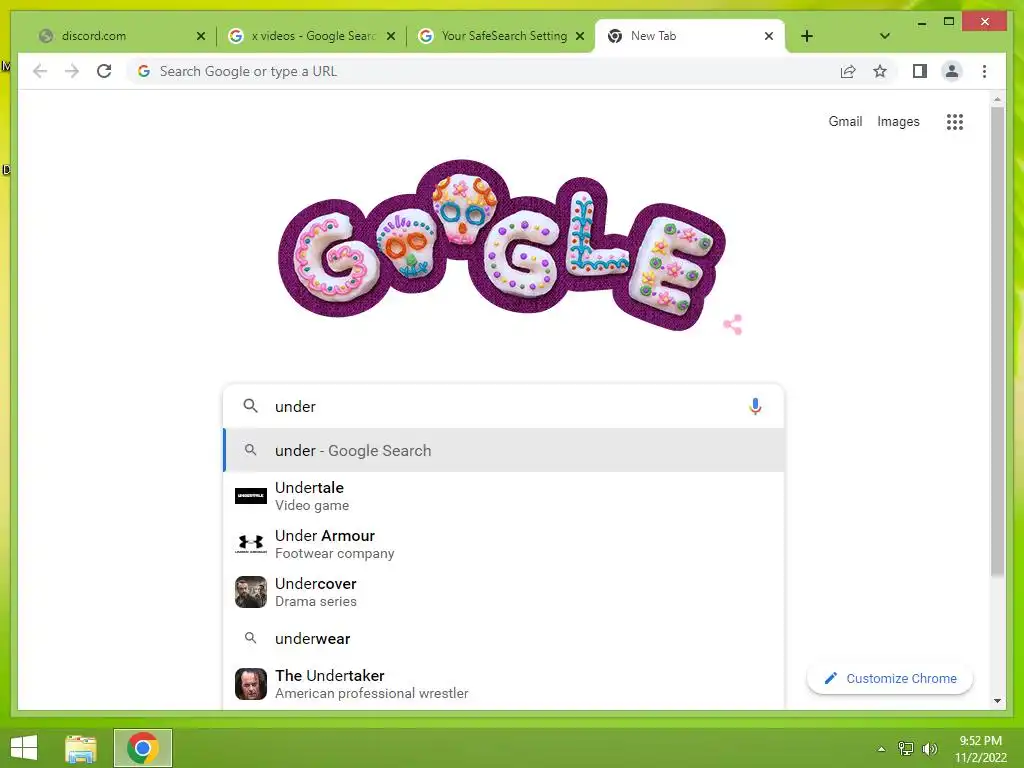Open the side panel icon
Screen dimensions: 1024x768
click(x=920, y=71)
